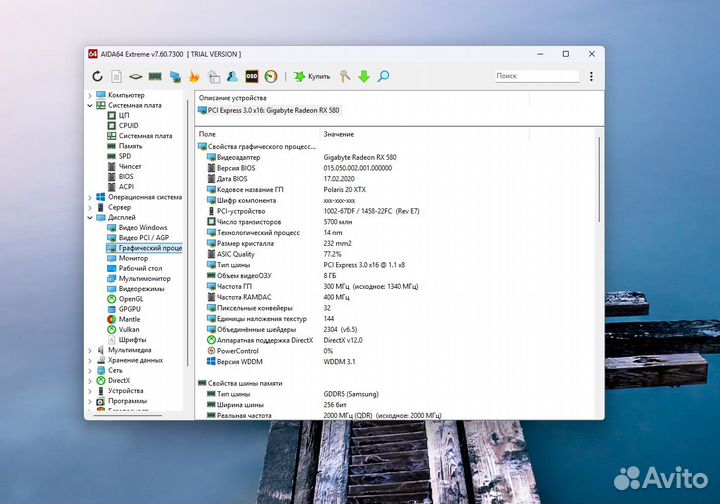Launch the OSD panel icon

251,76
